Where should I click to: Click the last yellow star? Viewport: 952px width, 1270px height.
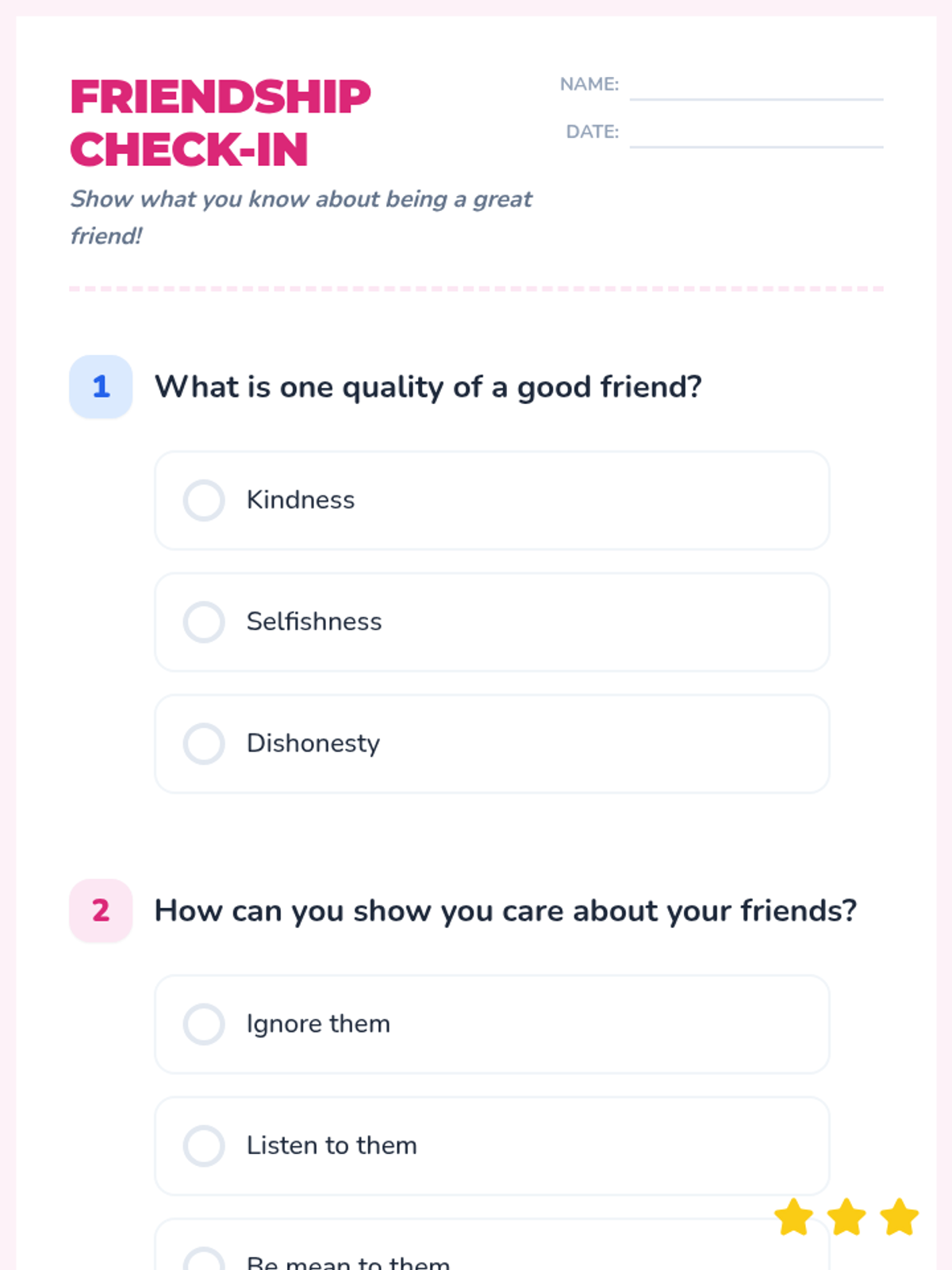pyautogui.click(x=900, y=1217)
